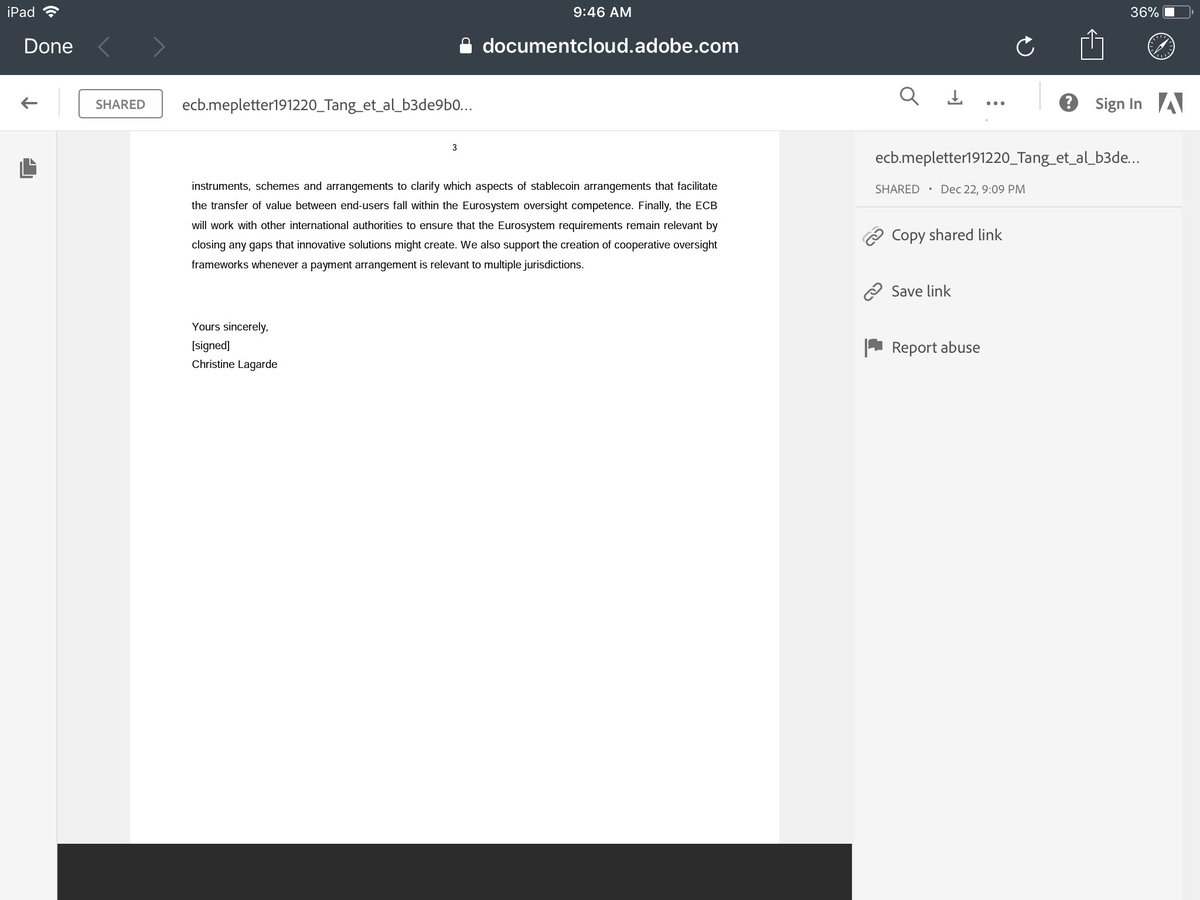The height and width of the screenshot is (900, 1200).
Task: Download the PDF with the download icon
Action: point(955,97)
